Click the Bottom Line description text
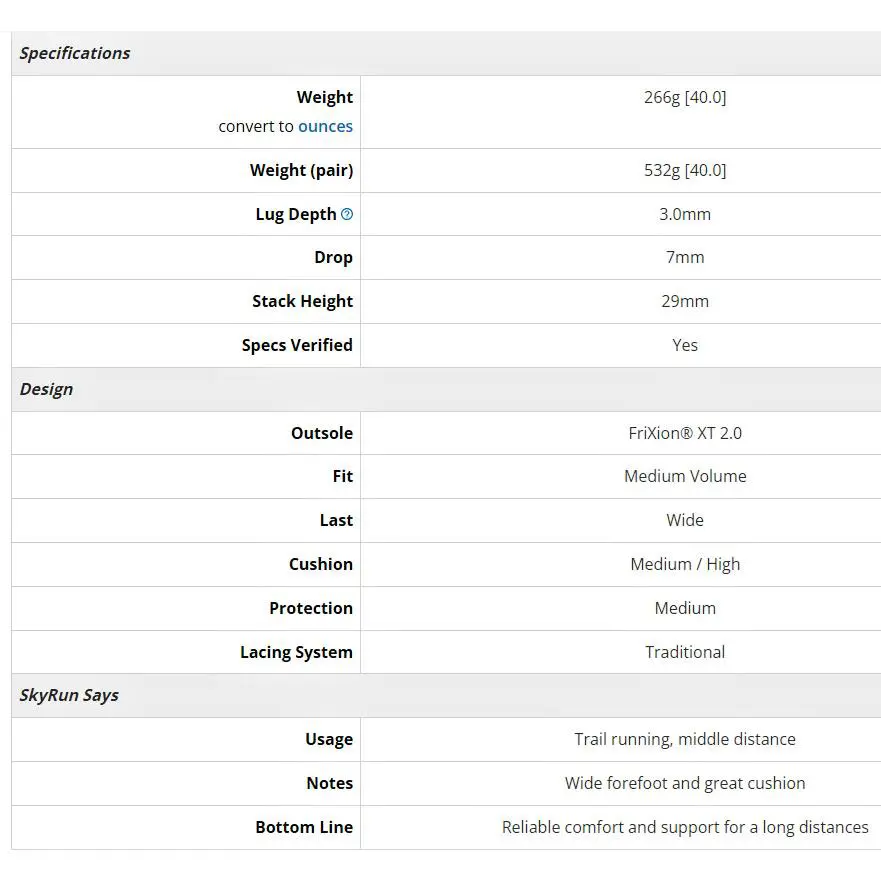 coord(685,827)
